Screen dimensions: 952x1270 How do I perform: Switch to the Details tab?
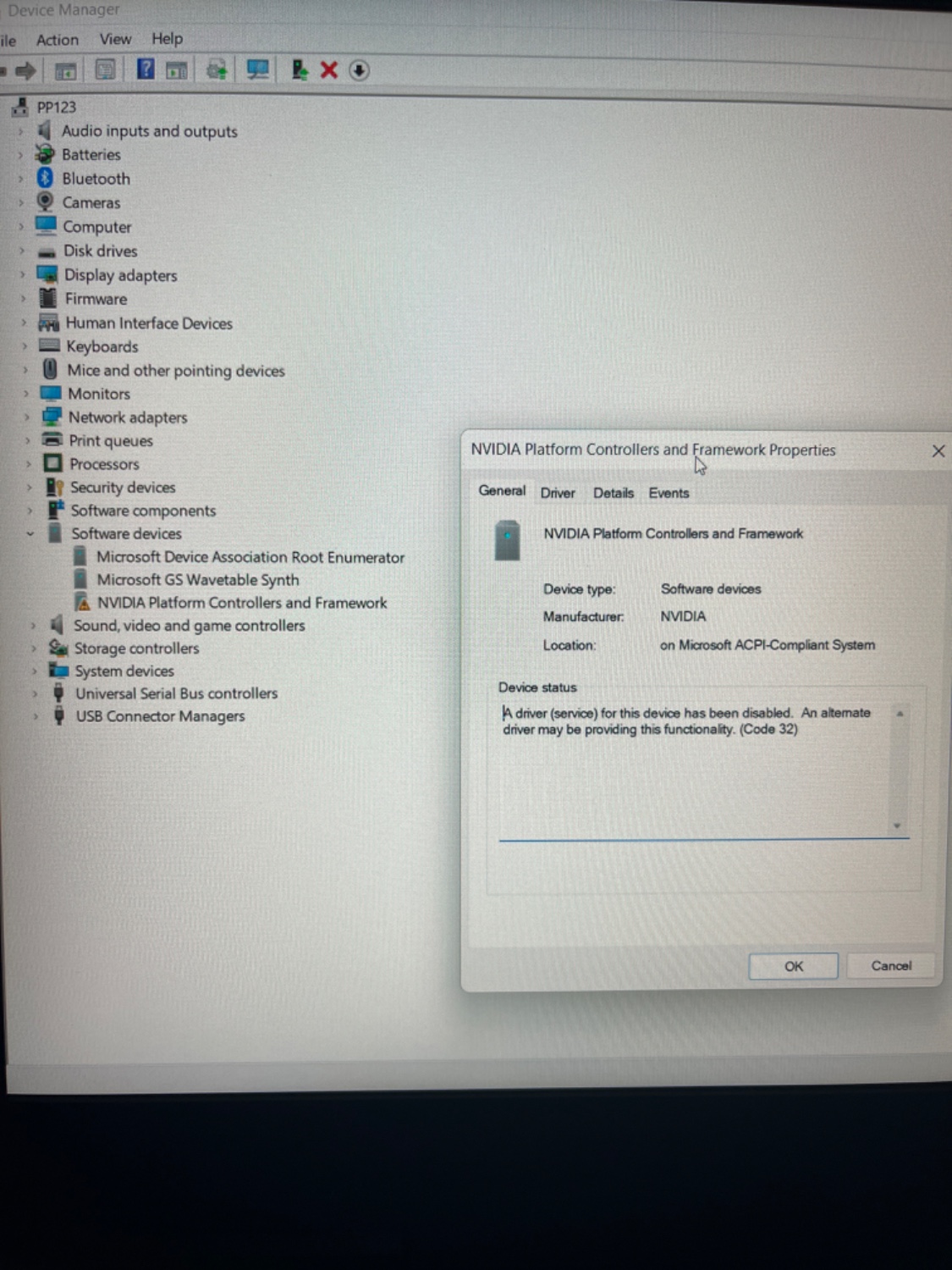pos(614,493)
